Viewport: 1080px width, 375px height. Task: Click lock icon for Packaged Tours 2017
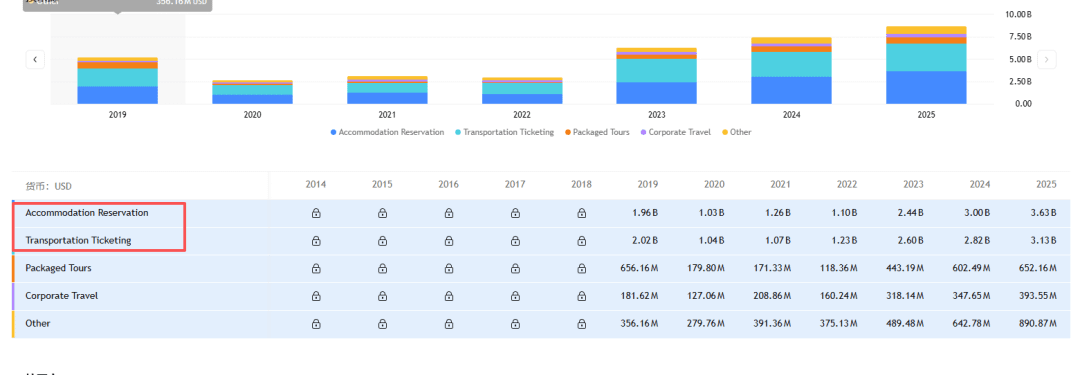515,269
